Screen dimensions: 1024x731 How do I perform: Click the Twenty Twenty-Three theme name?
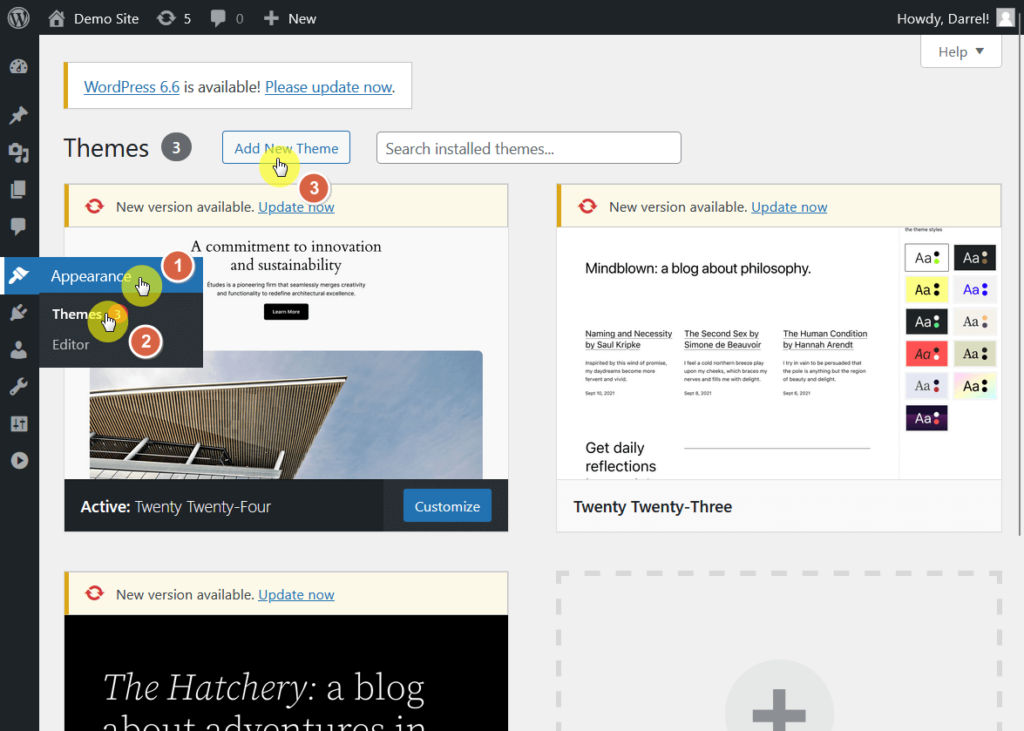652,507
